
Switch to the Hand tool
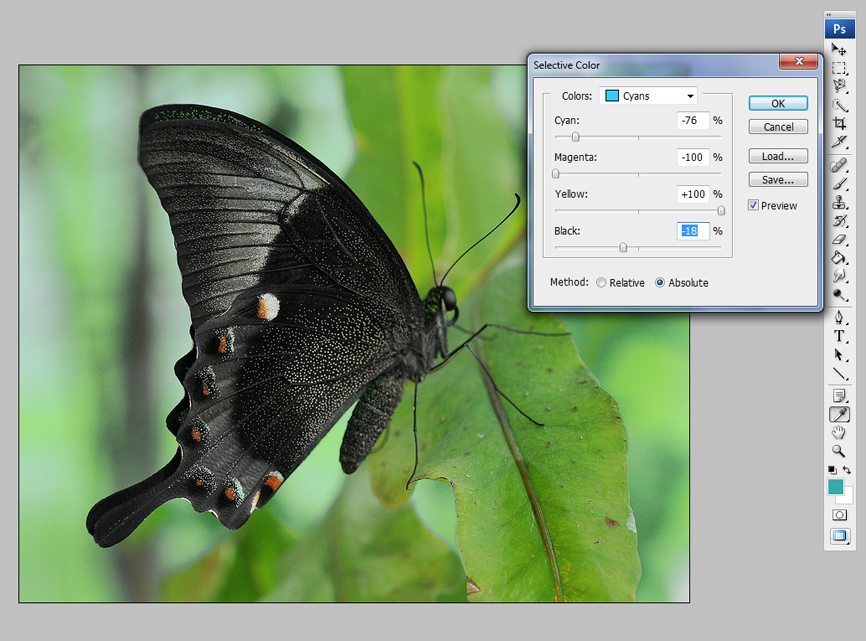click(x=839, y=432)
